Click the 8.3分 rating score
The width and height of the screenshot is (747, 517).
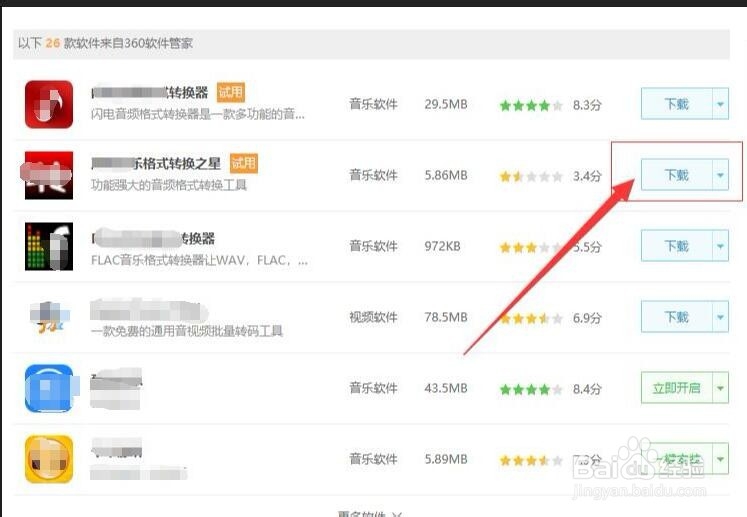587,105
